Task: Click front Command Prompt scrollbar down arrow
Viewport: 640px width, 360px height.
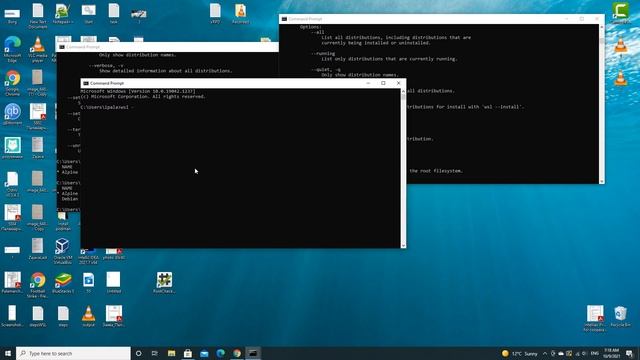Action: point(403,245)
